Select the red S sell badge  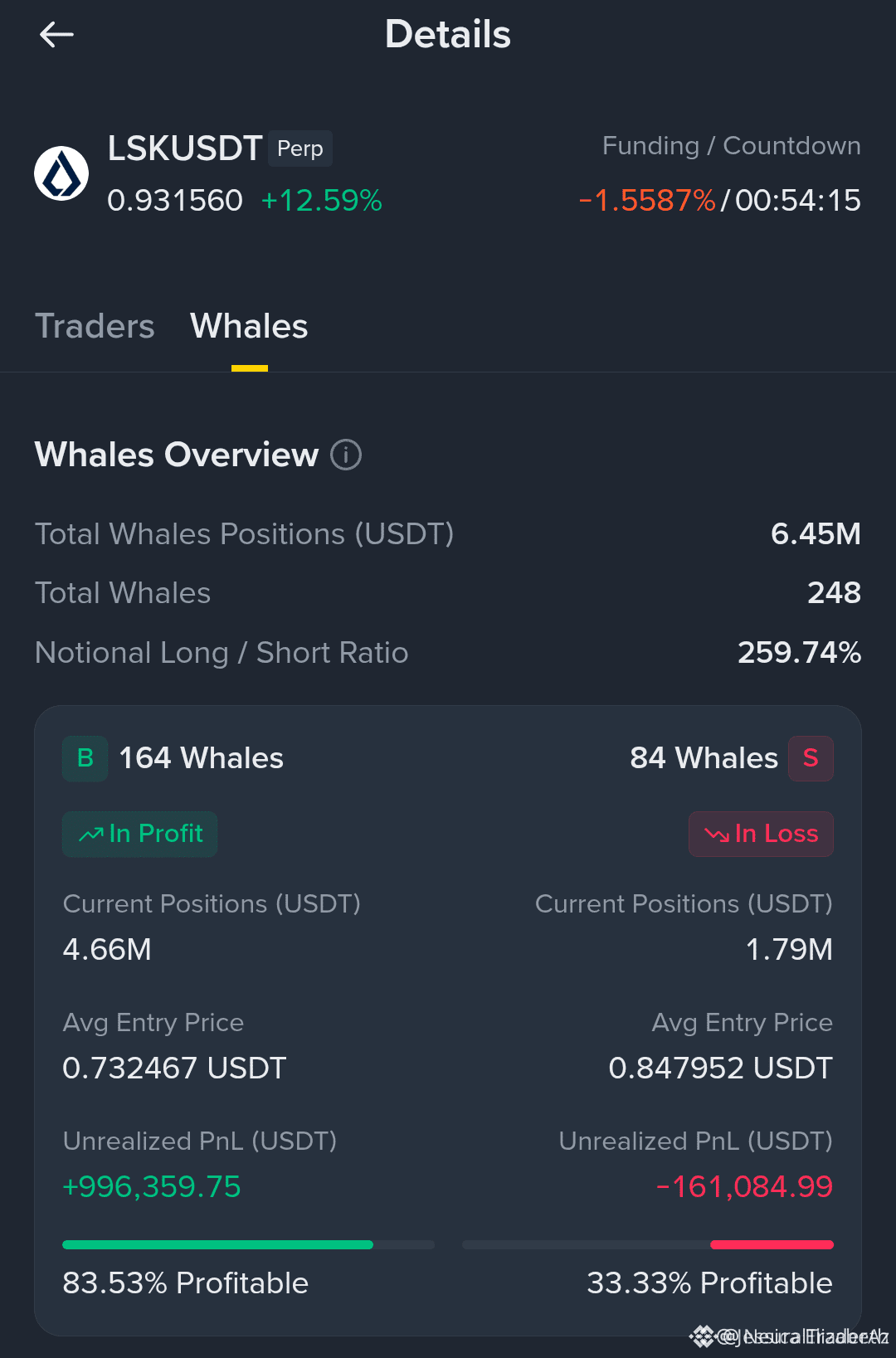811,758
